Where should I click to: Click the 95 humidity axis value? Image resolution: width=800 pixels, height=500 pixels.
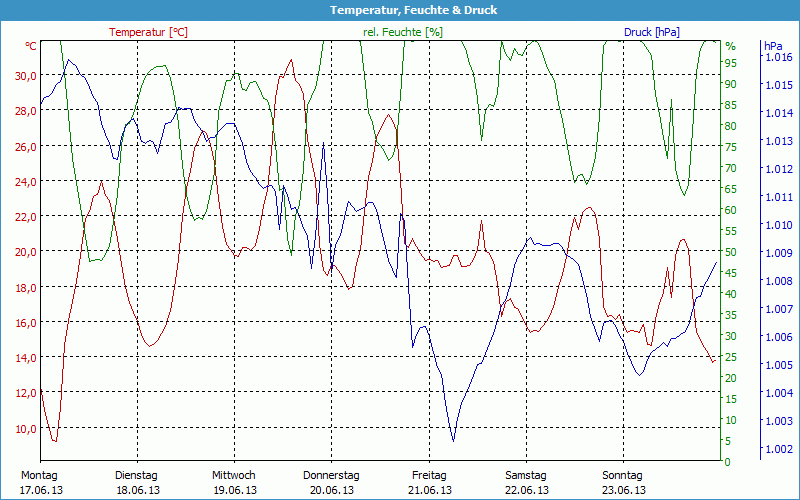pyautogui.click(x=731, y=63)
